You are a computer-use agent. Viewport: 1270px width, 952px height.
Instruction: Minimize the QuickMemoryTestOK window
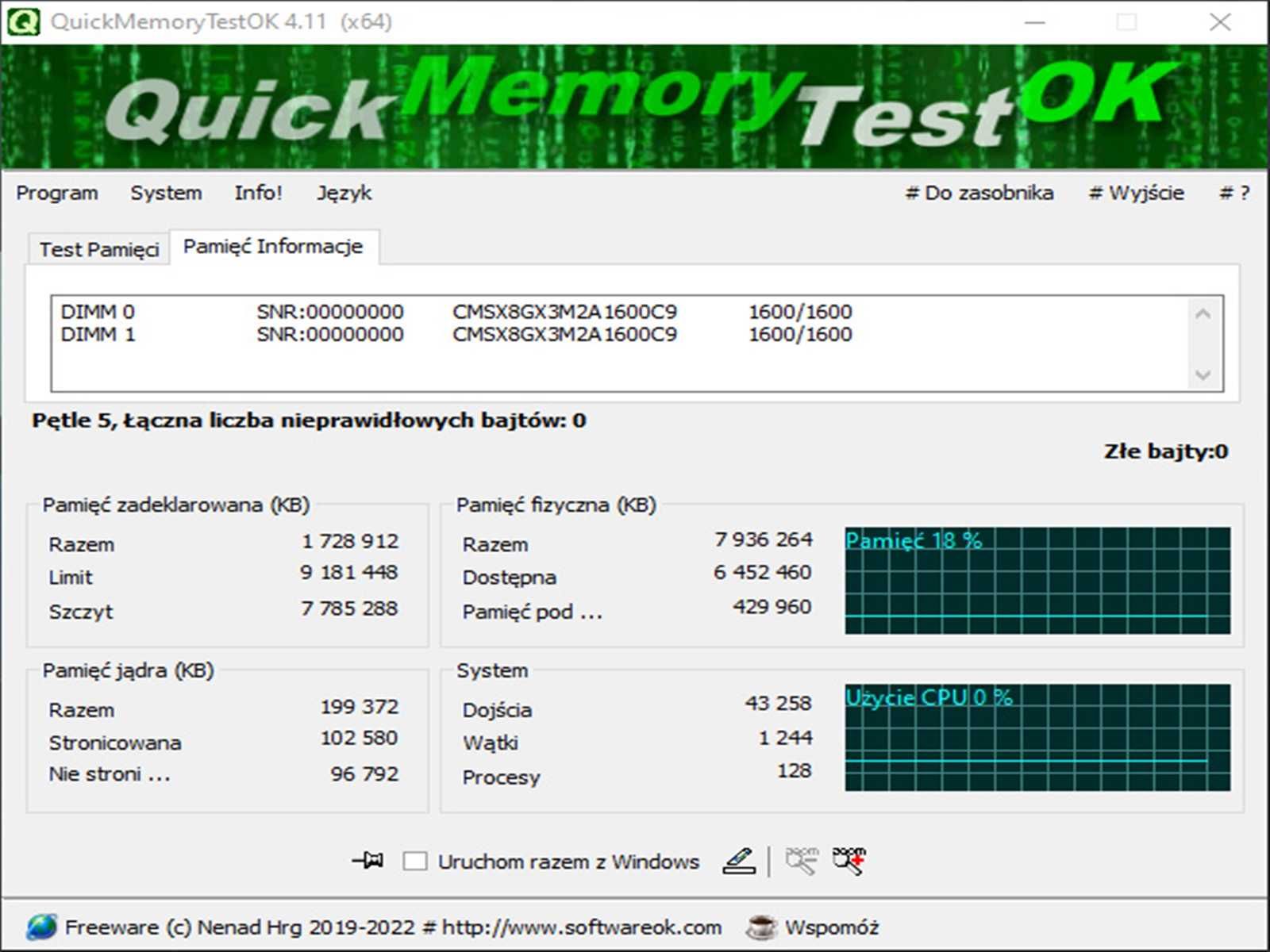pyautogui.click(x=1035, y=21)
